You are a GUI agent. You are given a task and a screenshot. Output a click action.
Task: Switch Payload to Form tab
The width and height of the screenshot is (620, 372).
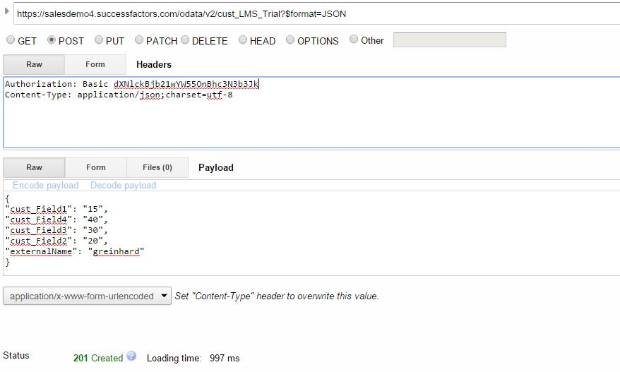click(96, 168)
